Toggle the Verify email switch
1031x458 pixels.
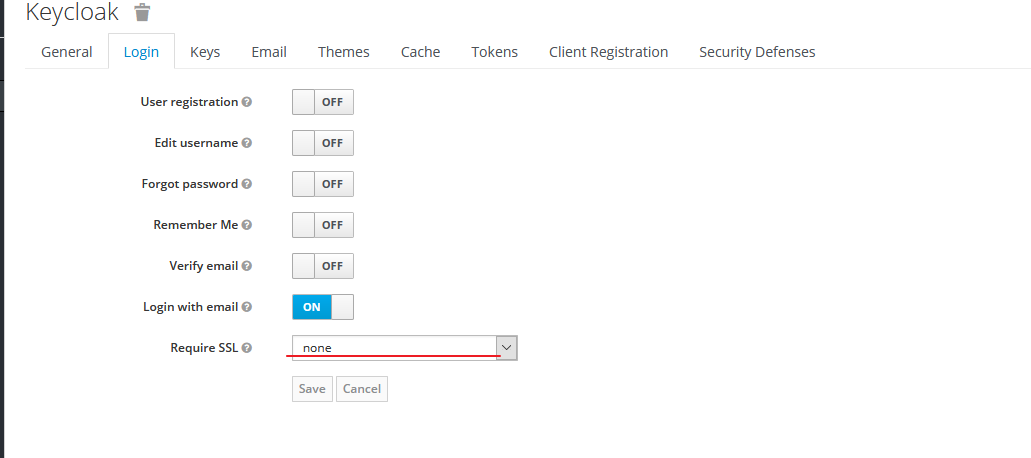(x=323, y=266)
